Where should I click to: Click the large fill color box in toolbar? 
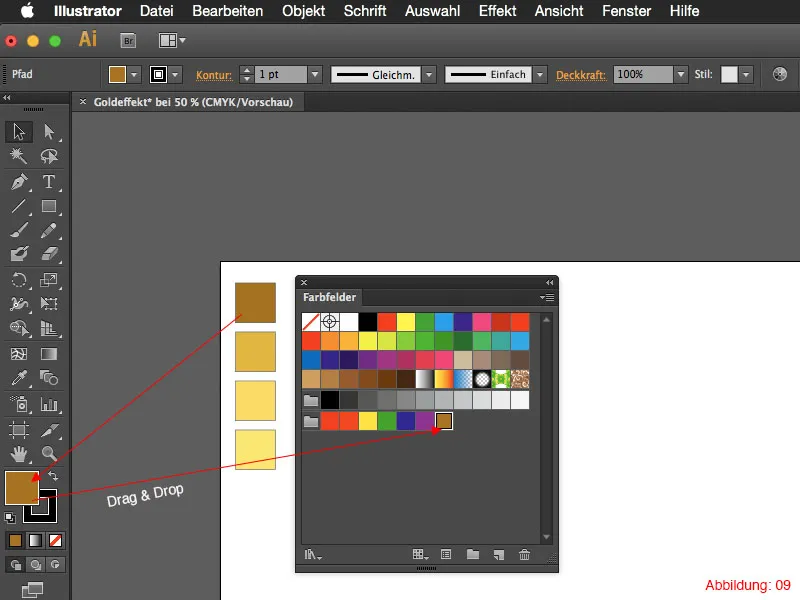point(22,488)
